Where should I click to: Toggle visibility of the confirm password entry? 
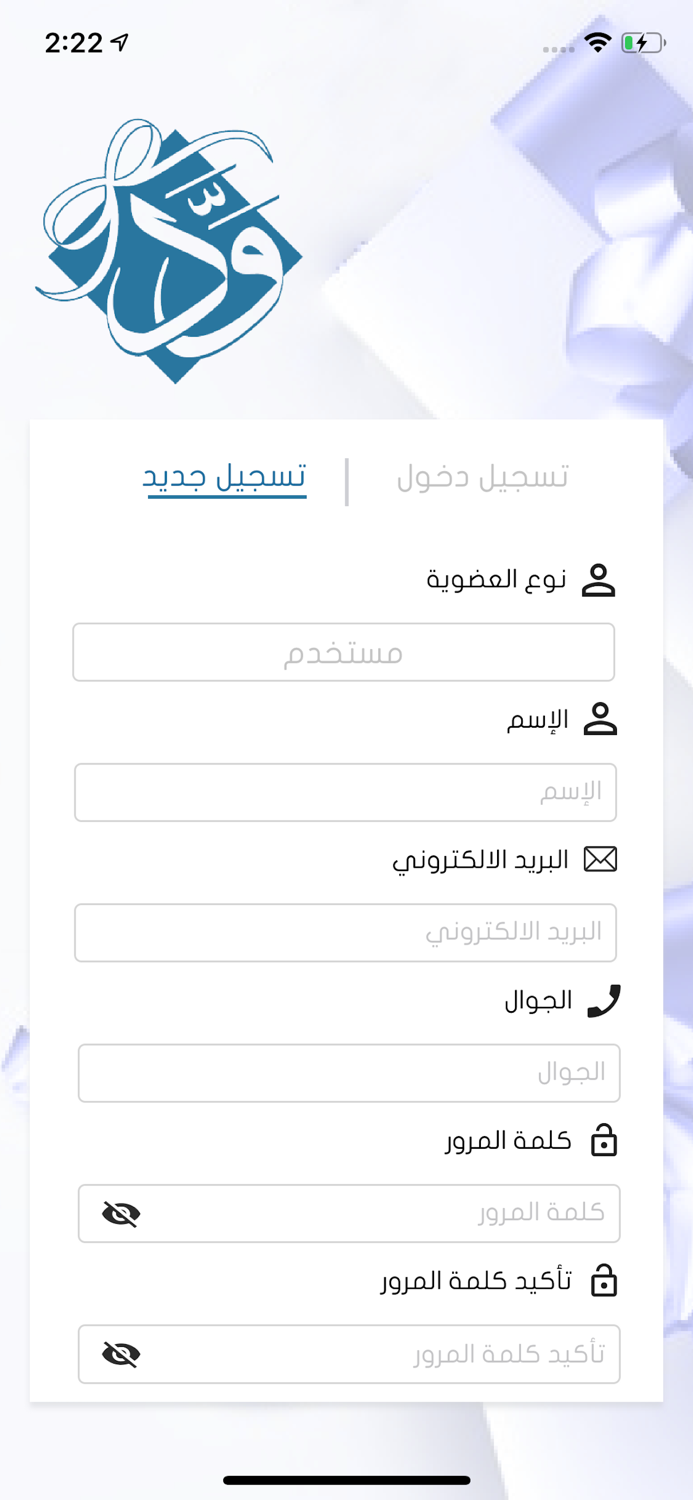121,1354
